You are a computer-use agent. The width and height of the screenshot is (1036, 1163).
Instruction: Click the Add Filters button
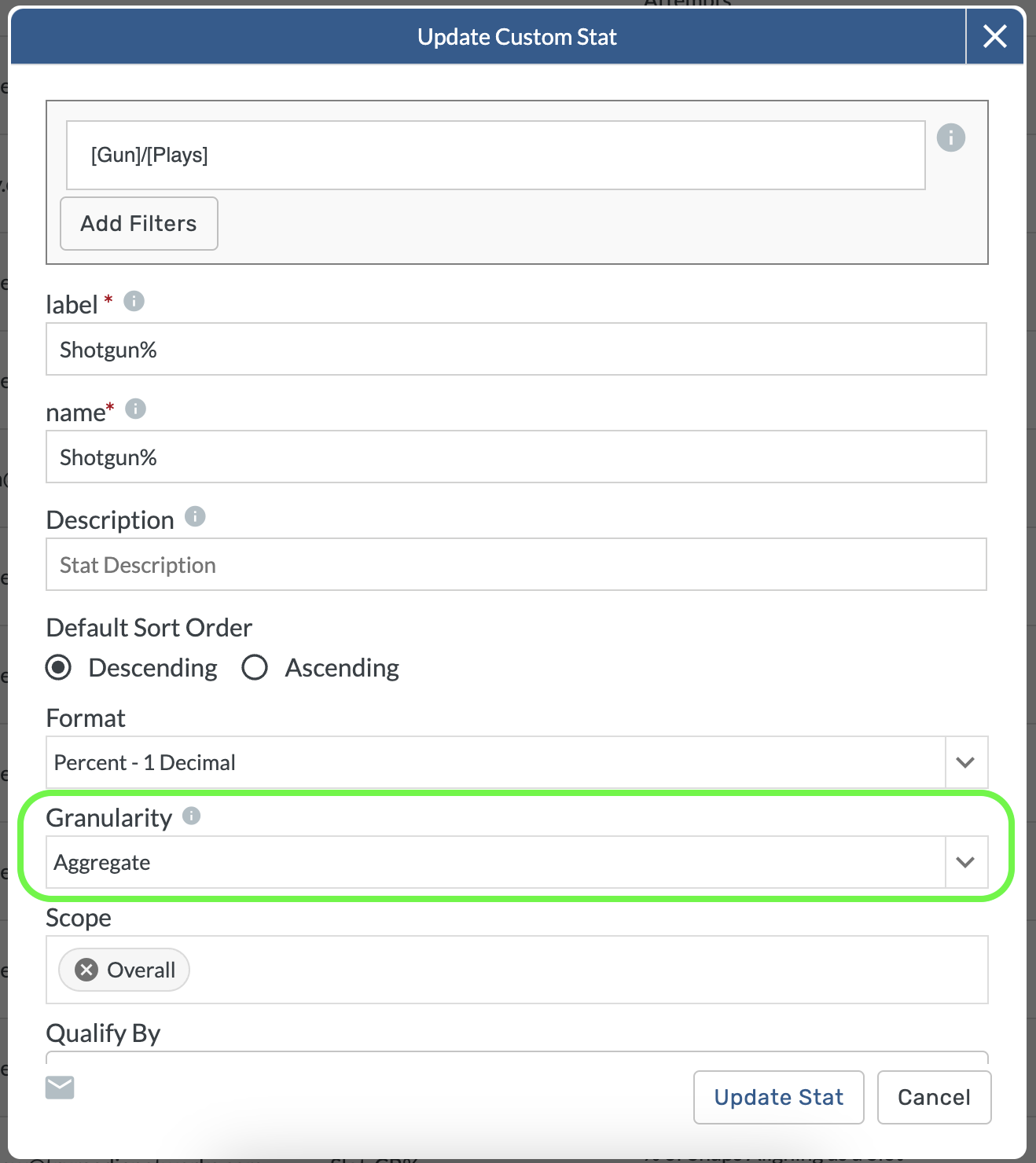click(139, 223)
